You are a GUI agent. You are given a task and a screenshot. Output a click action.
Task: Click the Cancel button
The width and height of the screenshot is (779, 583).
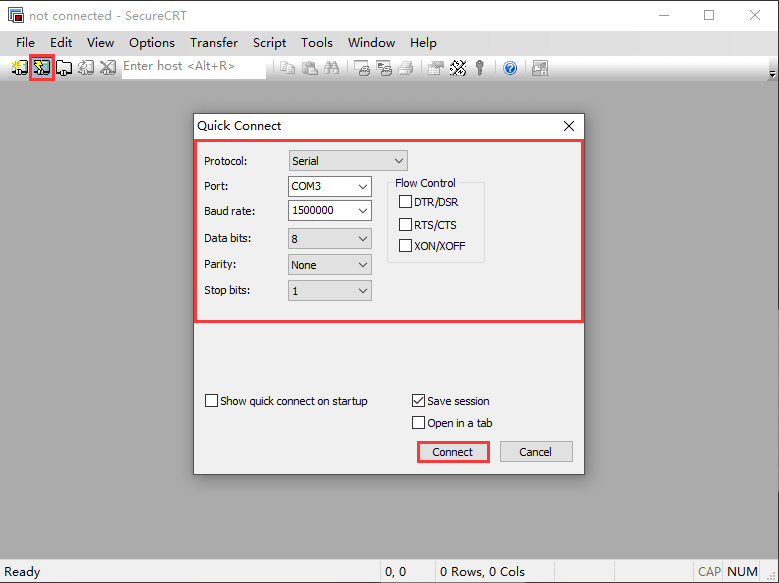pos(535,452)
